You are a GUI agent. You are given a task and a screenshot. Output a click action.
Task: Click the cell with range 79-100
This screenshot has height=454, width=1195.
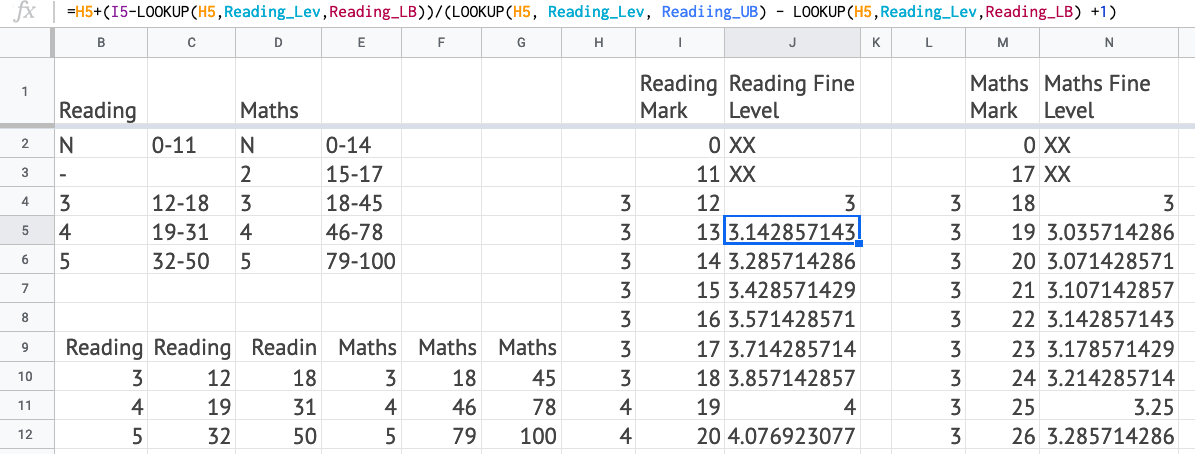(x=361, y=261)
